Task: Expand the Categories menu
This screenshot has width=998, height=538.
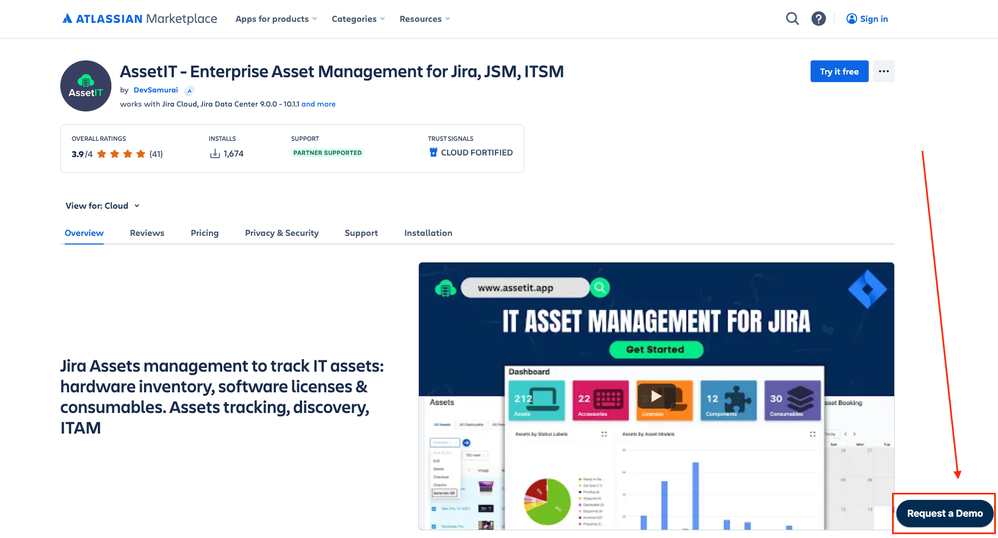Action: pyautogui.click(x=358, y=19)
